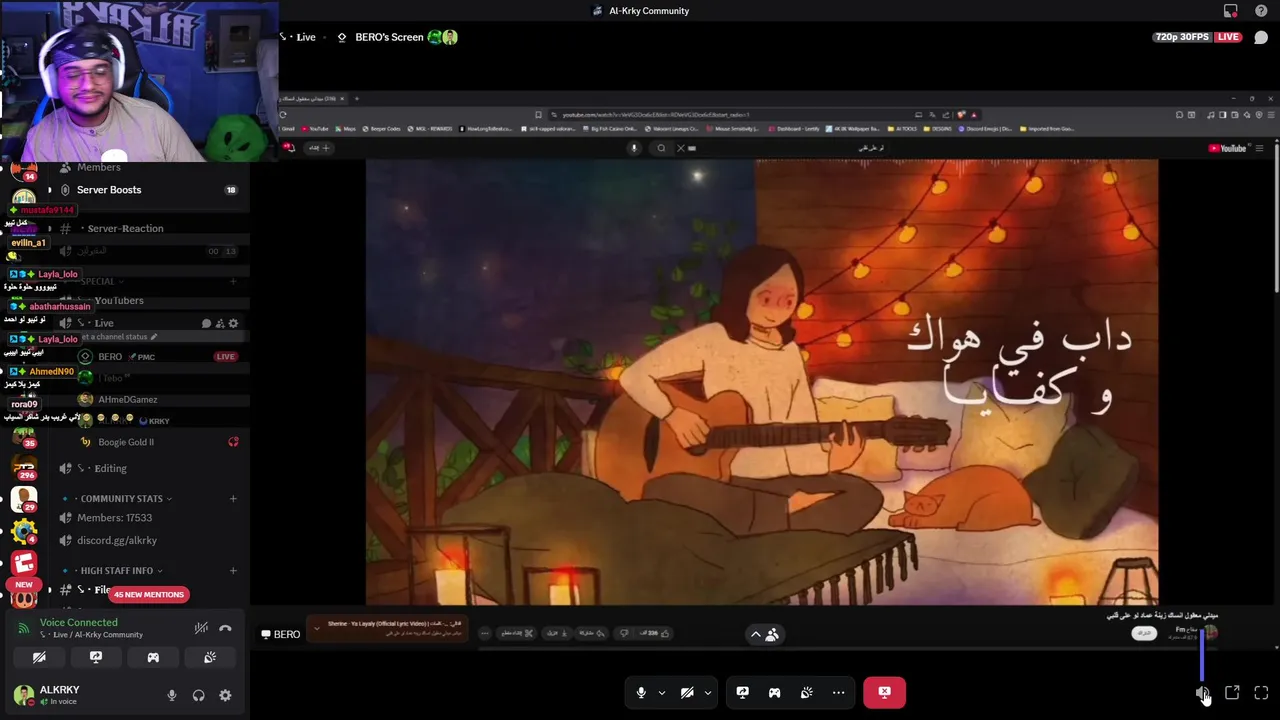Click YouTube logo in streamed browser
This screenshot has width=1280, height=720.
[1228, 148]
